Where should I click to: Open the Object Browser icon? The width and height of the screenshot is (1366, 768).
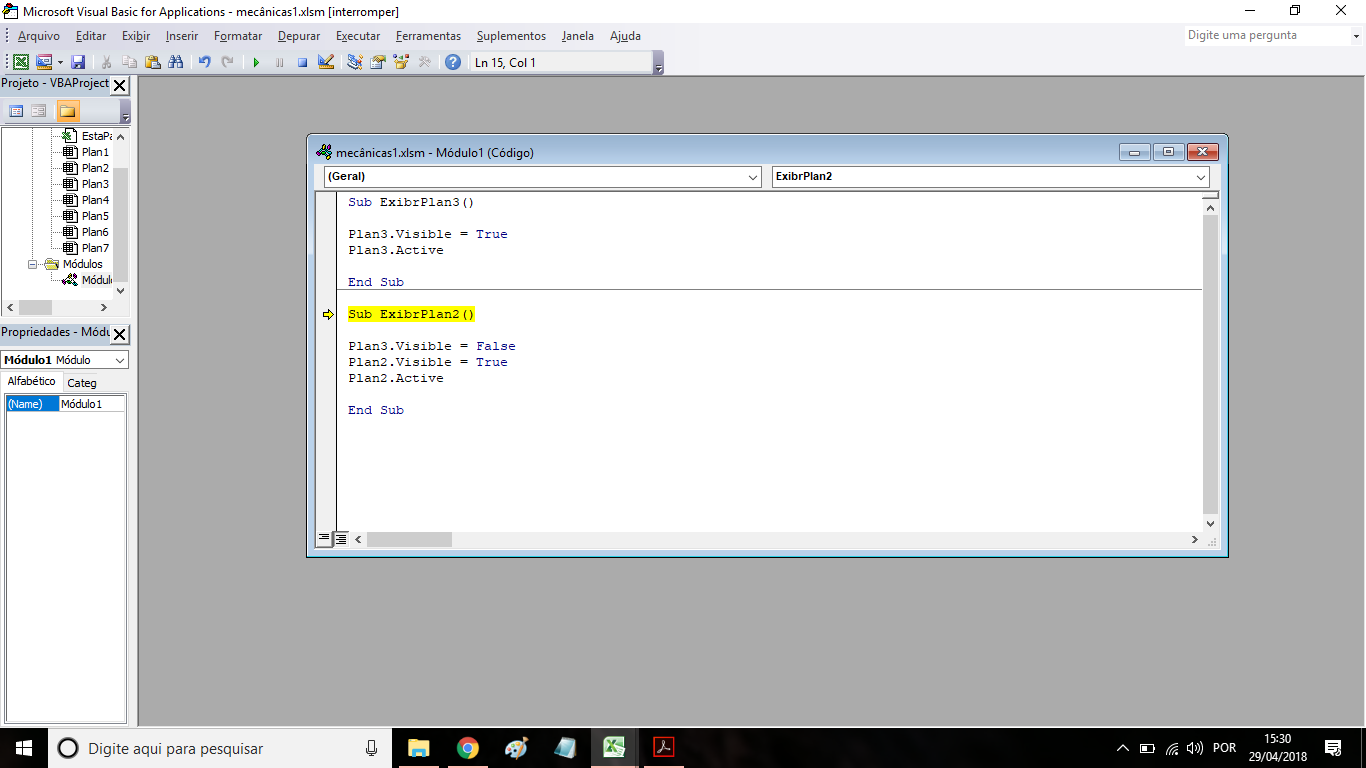pyautogui.click(x=401, y=62)
